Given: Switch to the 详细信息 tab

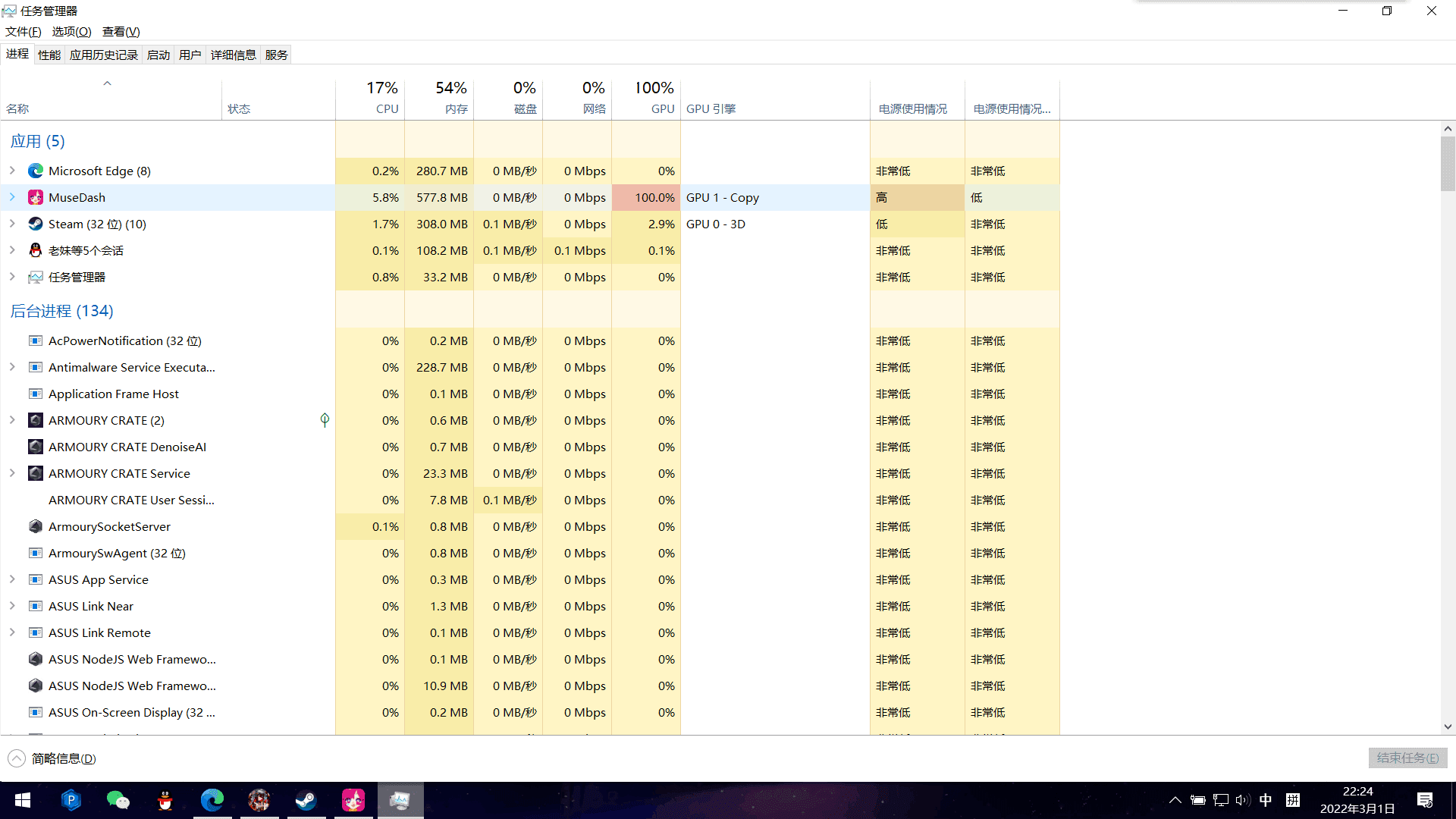Looking at the screenshot, I should pos(234,55).
